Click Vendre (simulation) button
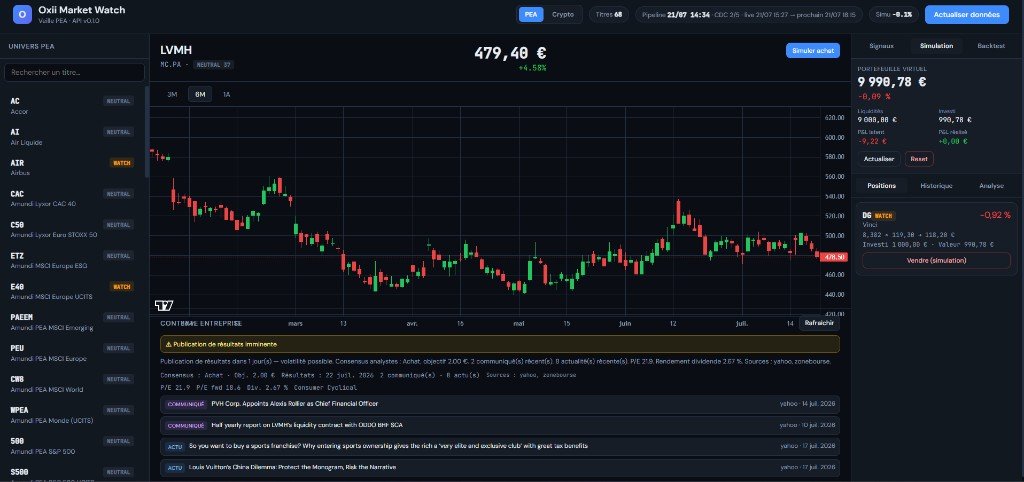Image resolution: width=1024 pixels, height=482 pixels. pyautogui.click(x=936, y=260)
